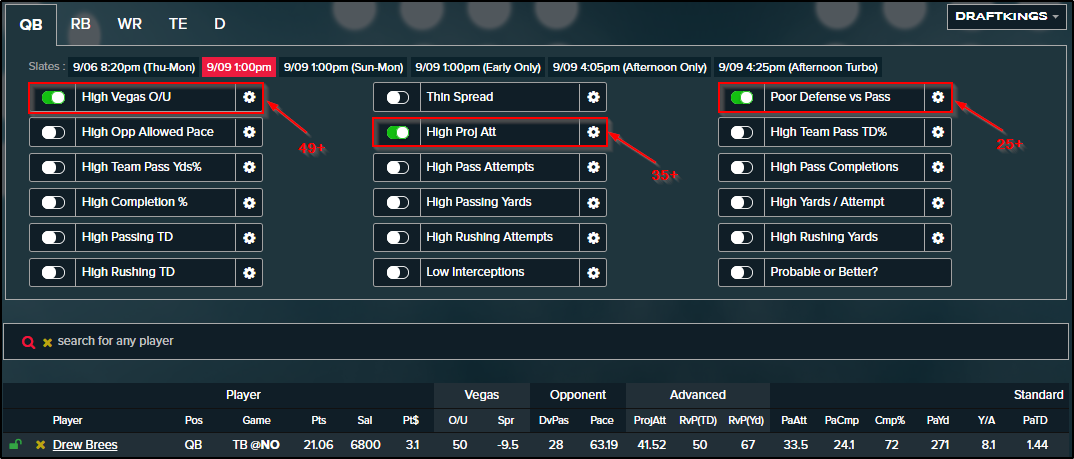
Task: Switch to the RB position tab
Action: click(81, 24)
